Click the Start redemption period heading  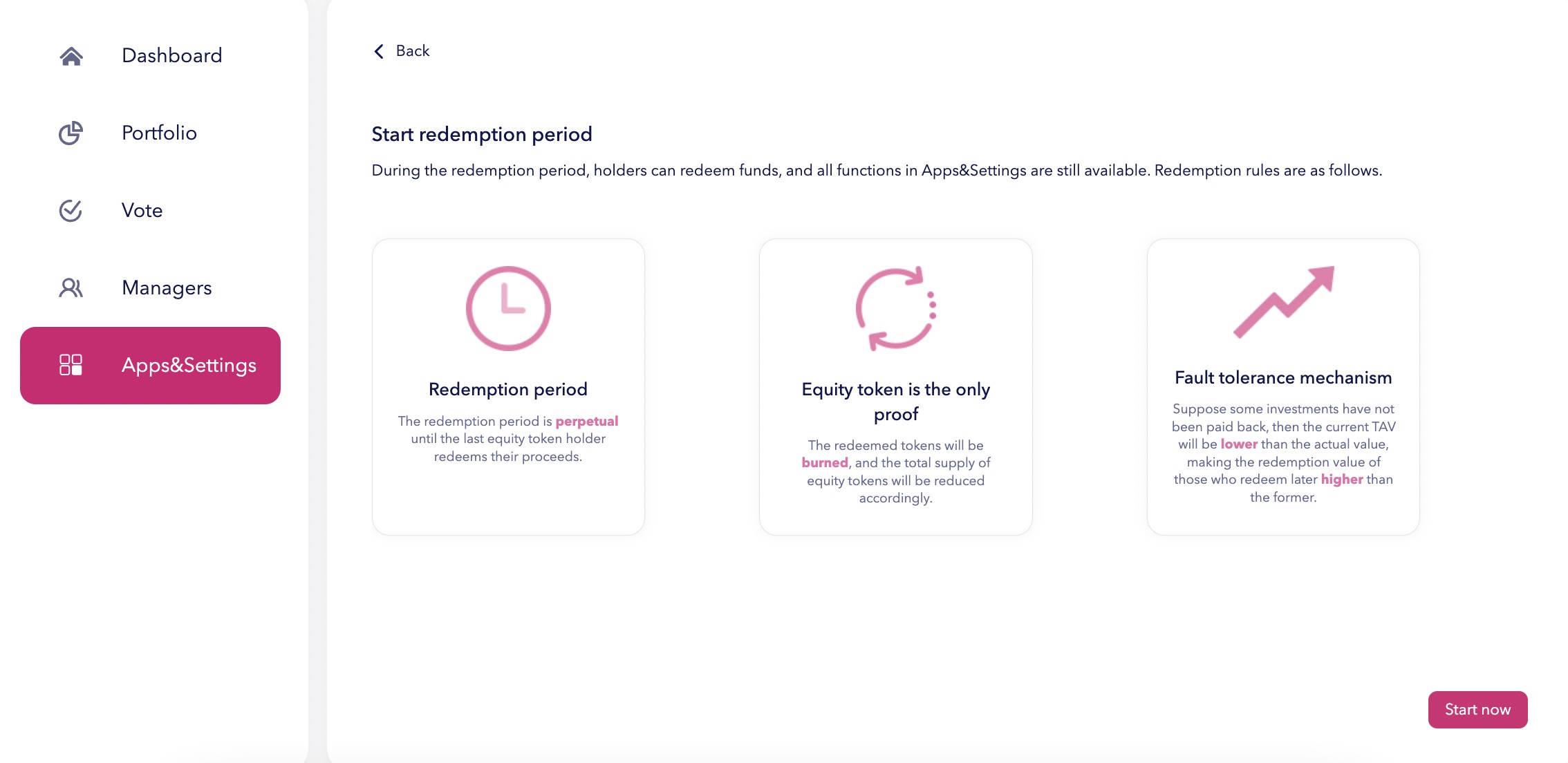[482, 134]
